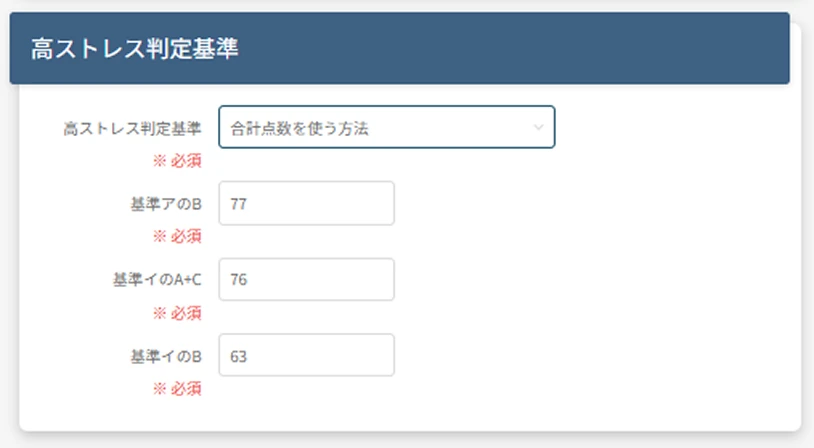Screen dimensions: 814x448
Task: Focus the 基準アのB input field
Action: (x=306, y=203)
